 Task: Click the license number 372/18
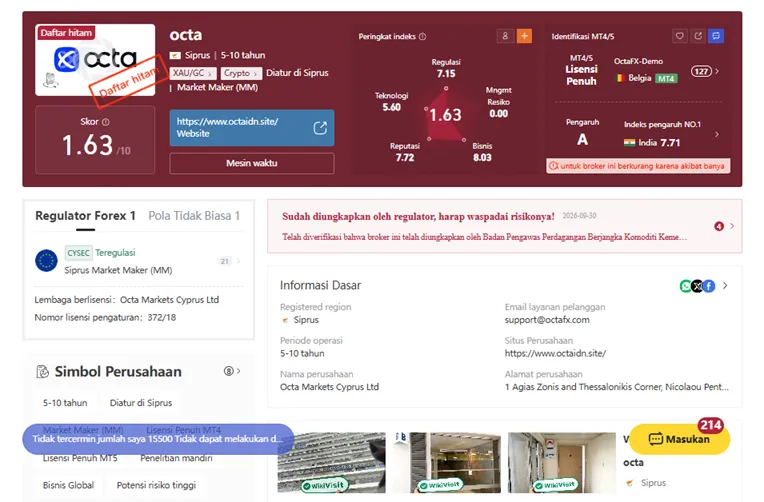162,317
